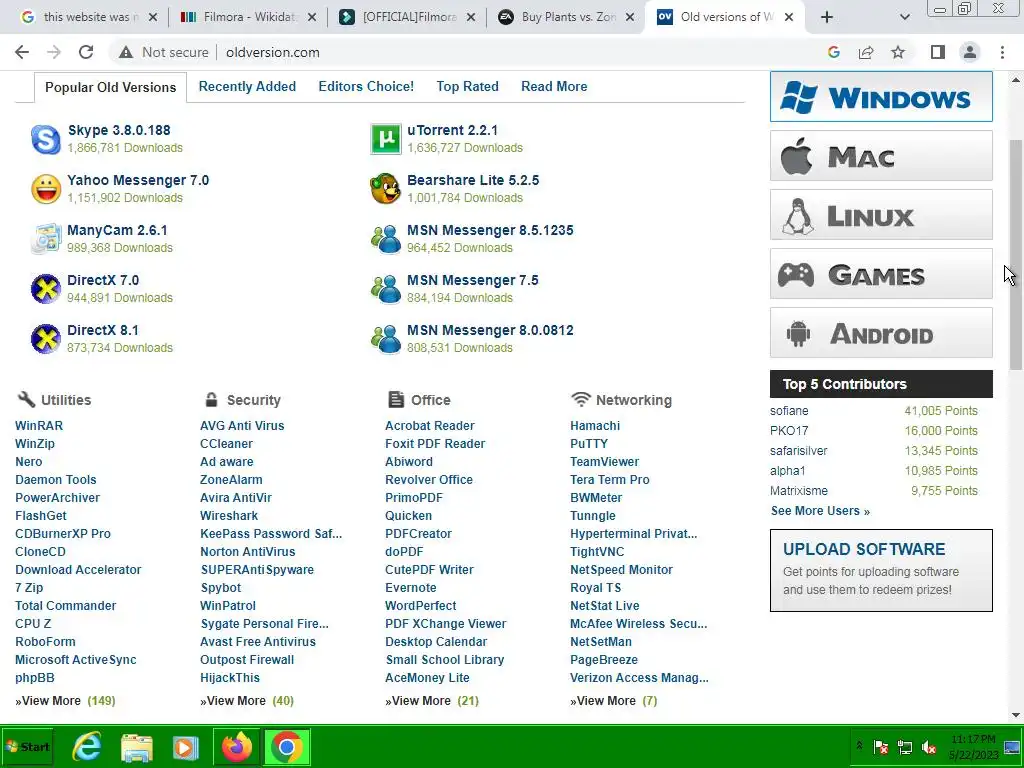Open the CCleaner link
Image resolution: width=1024 pixels, height=768 pixels.
[x=226, y=443]
